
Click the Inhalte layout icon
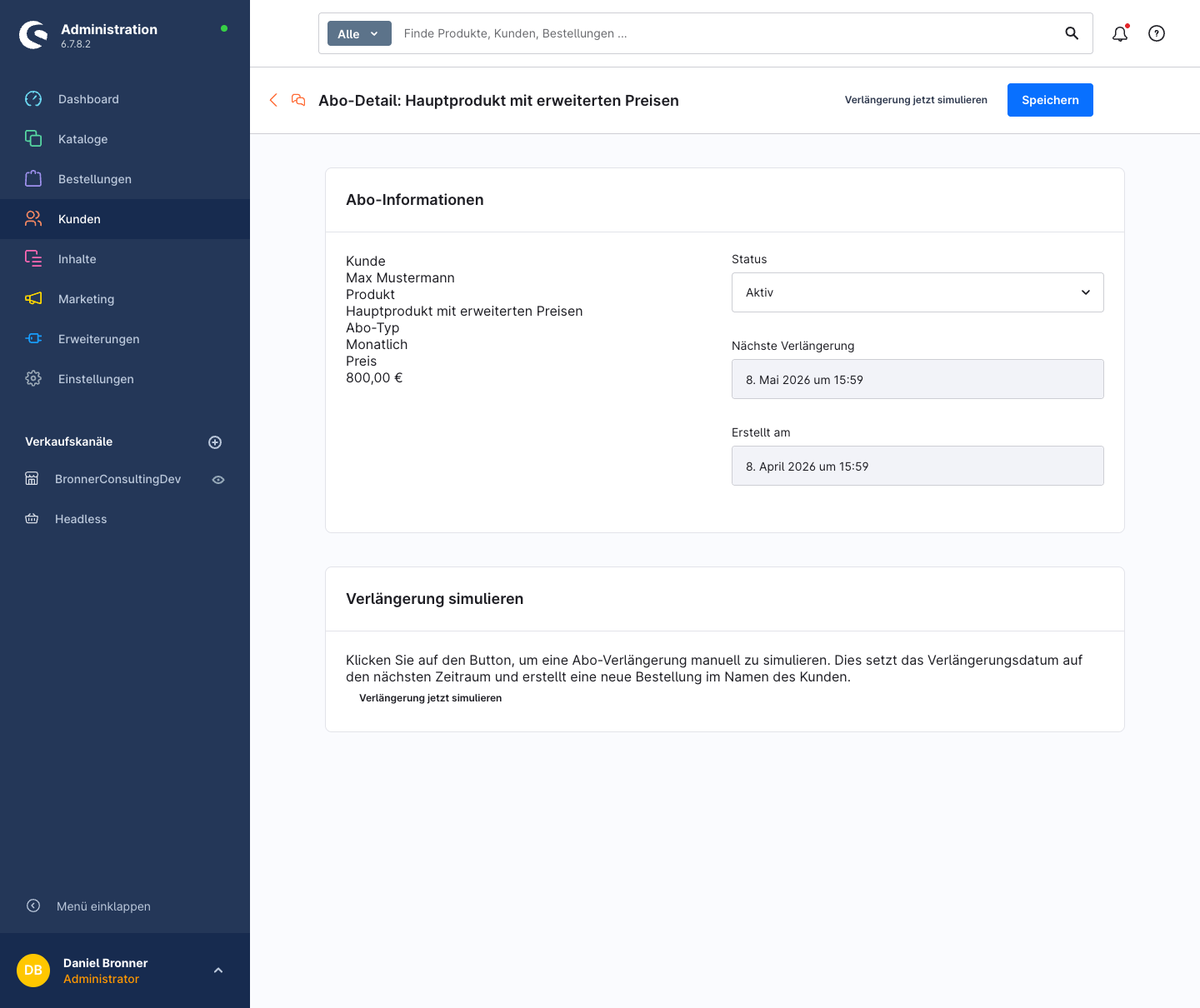[33, 259]
